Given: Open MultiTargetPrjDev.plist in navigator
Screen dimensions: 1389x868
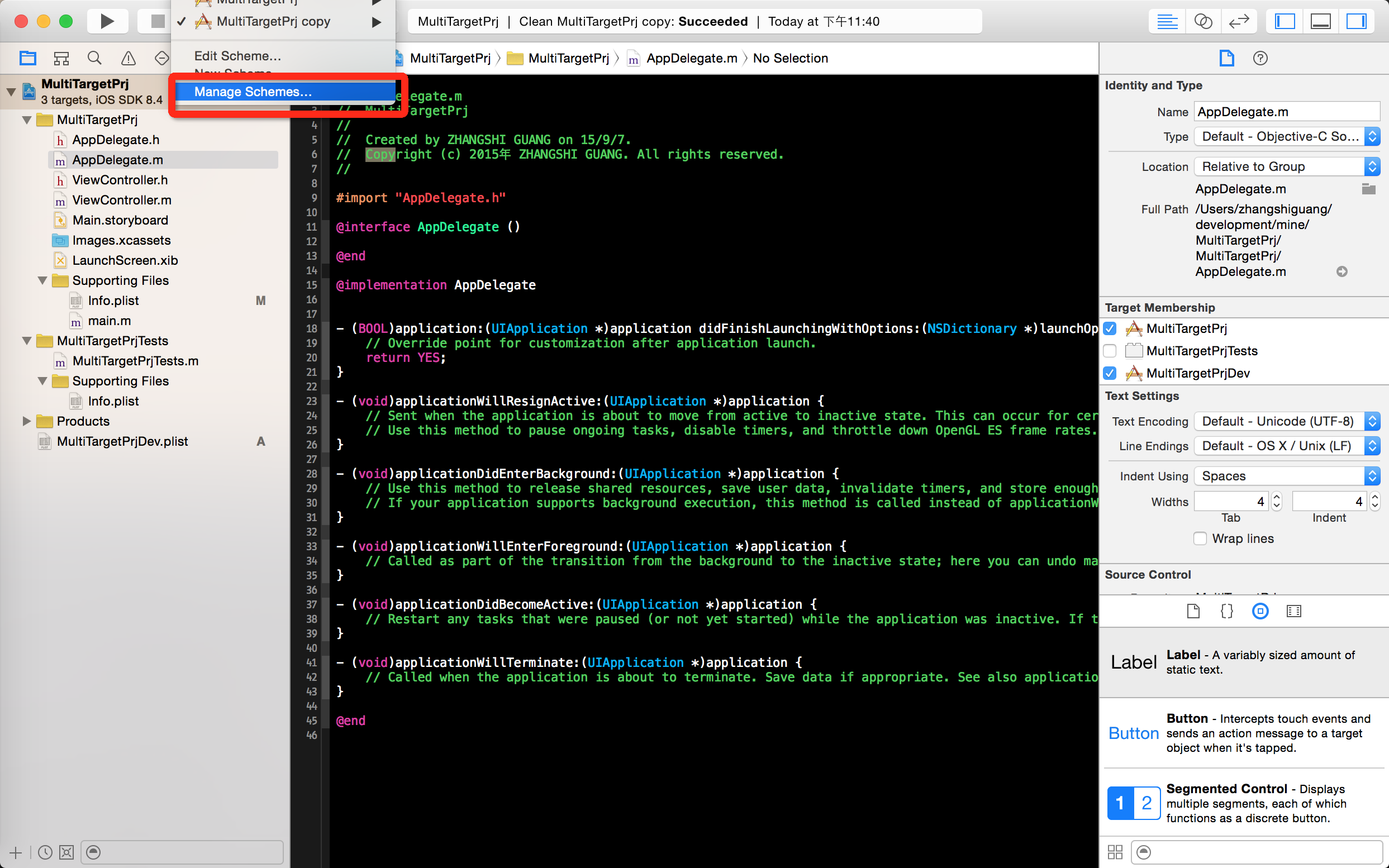Looking at the screenshot, I should tap(122, 441).
